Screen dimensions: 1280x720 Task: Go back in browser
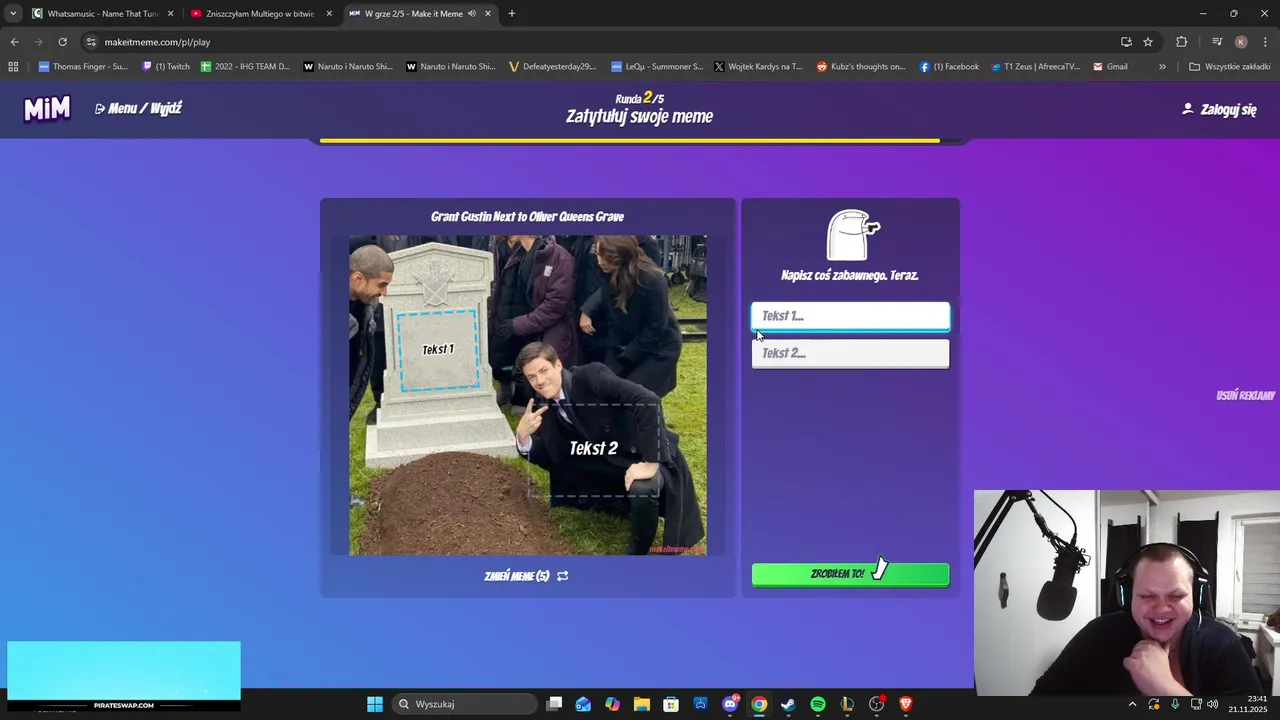(x=14, y=42)
